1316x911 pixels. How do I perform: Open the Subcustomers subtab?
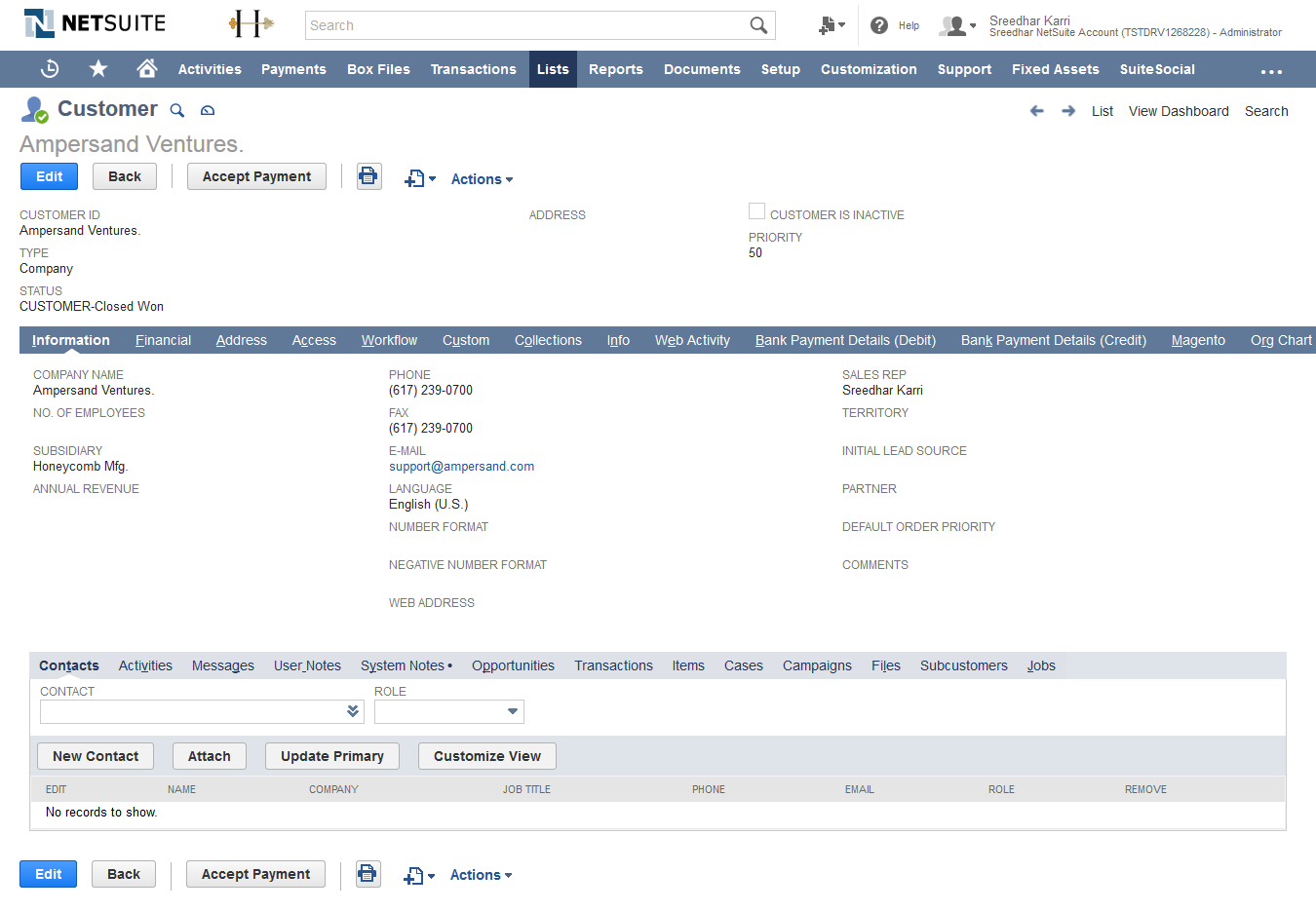964,665
